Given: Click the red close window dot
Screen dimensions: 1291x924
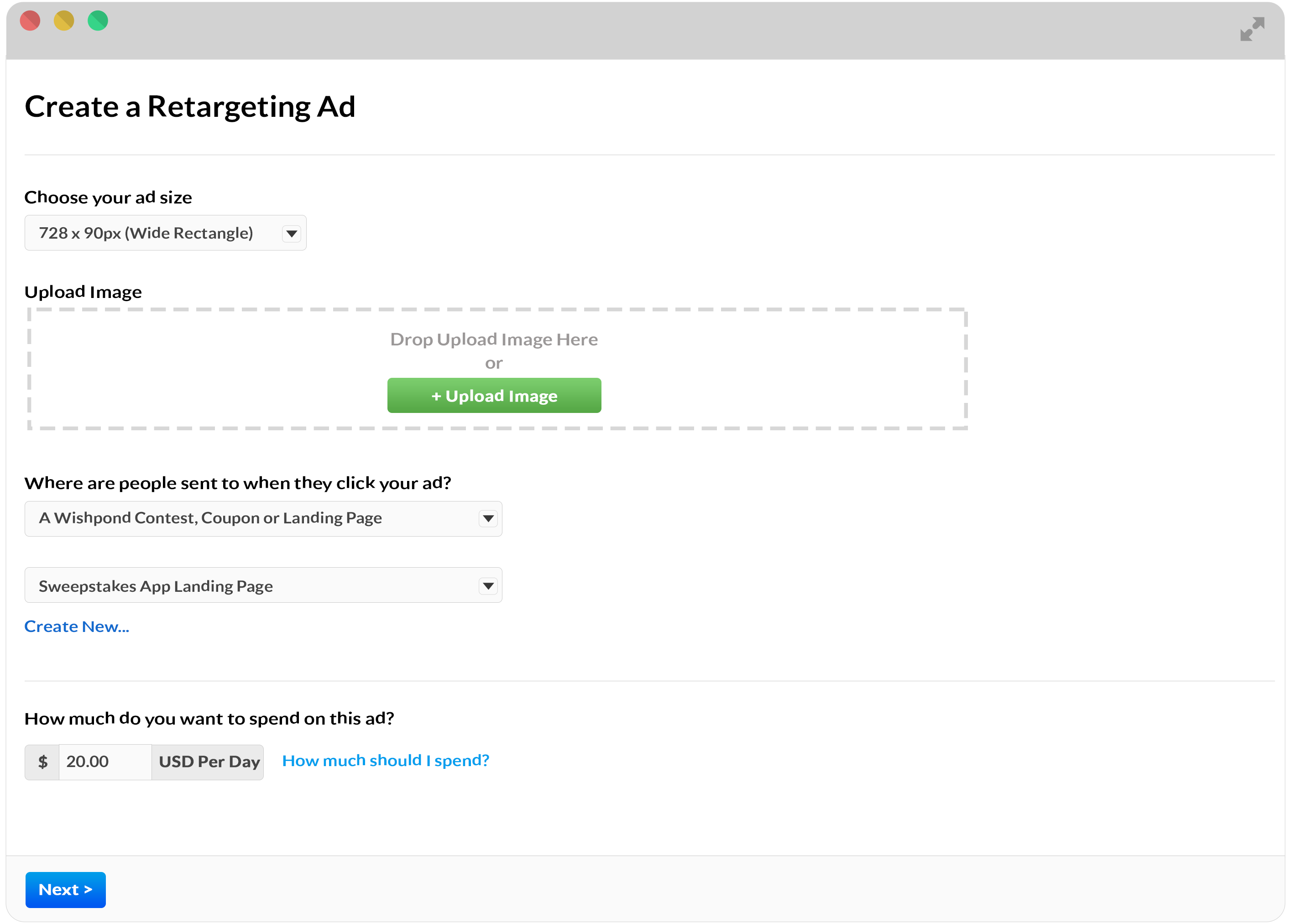Looking at the screenshot, I should (30, 21).
